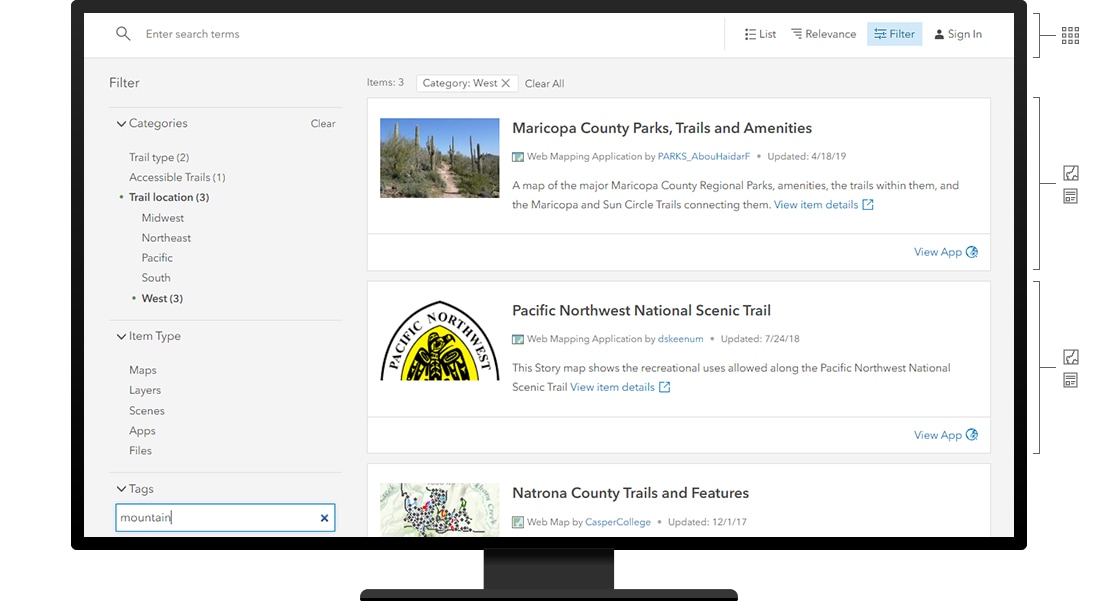The width and height of the screenshot is (1100, 601).
Task: Choose the West (3) location
Action: point(162,298)
